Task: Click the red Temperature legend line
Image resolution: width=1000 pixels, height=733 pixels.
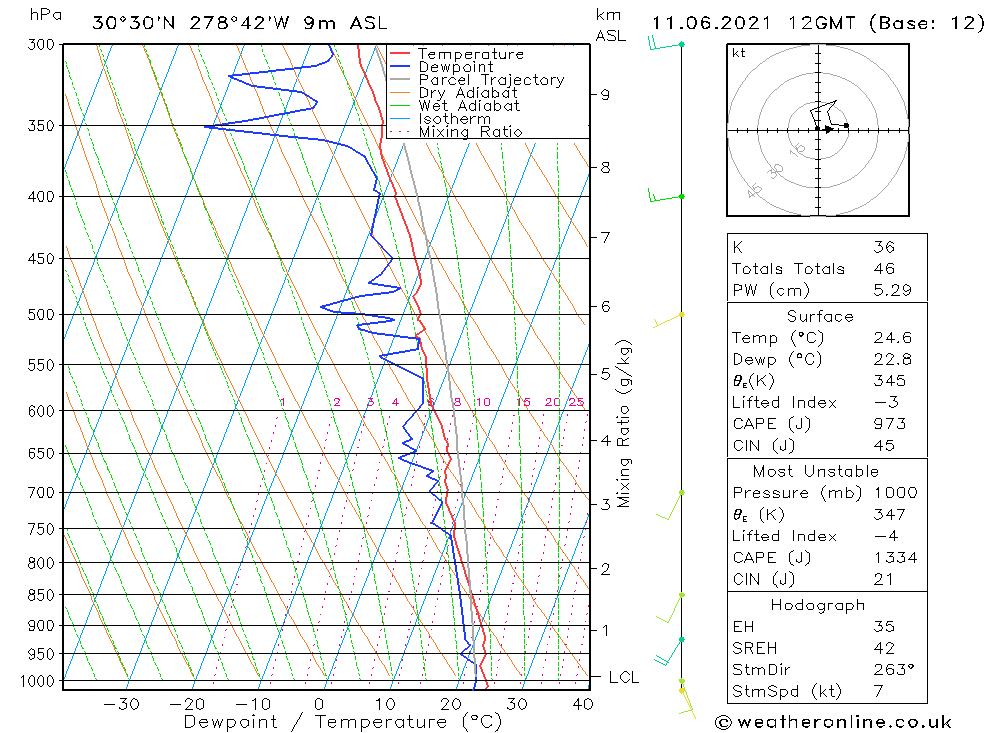Action: (x=399, y=54)
